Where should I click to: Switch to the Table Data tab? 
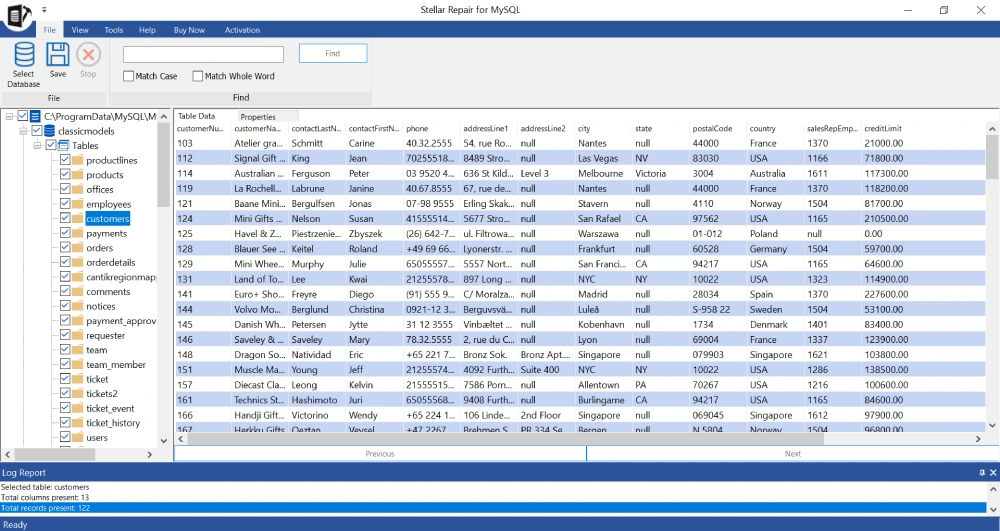[196, 116]
